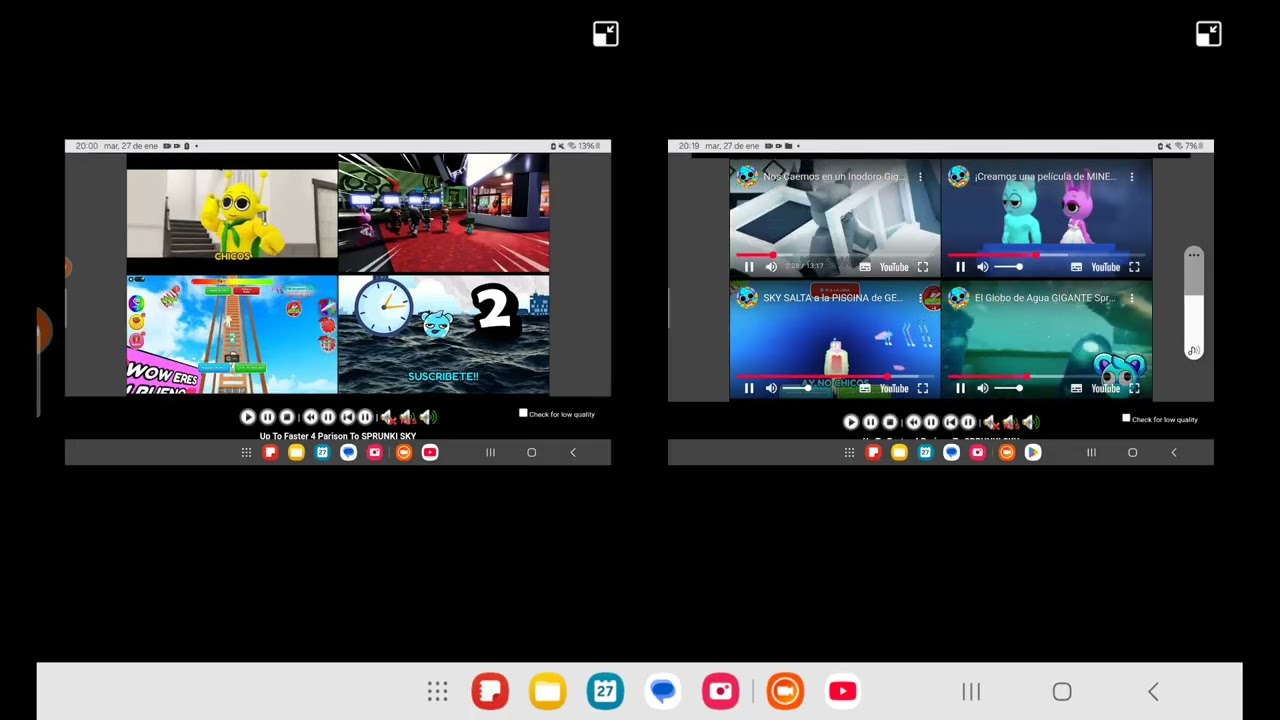Open YouTube in left window's taskbar
The image size is (1280, 720).
(430, 453)
